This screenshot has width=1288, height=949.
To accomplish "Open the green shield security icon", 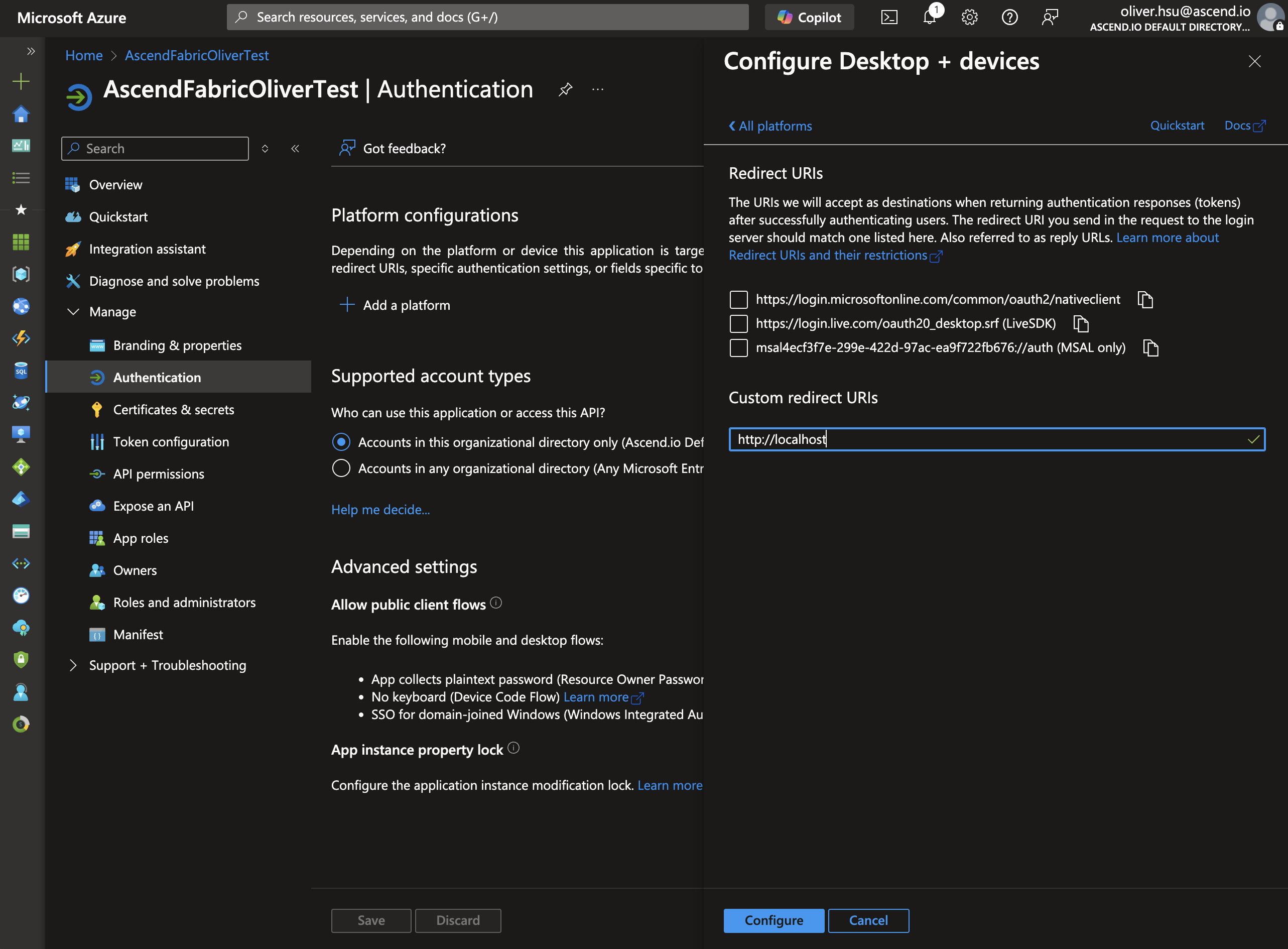I will [x=21, y=659].
